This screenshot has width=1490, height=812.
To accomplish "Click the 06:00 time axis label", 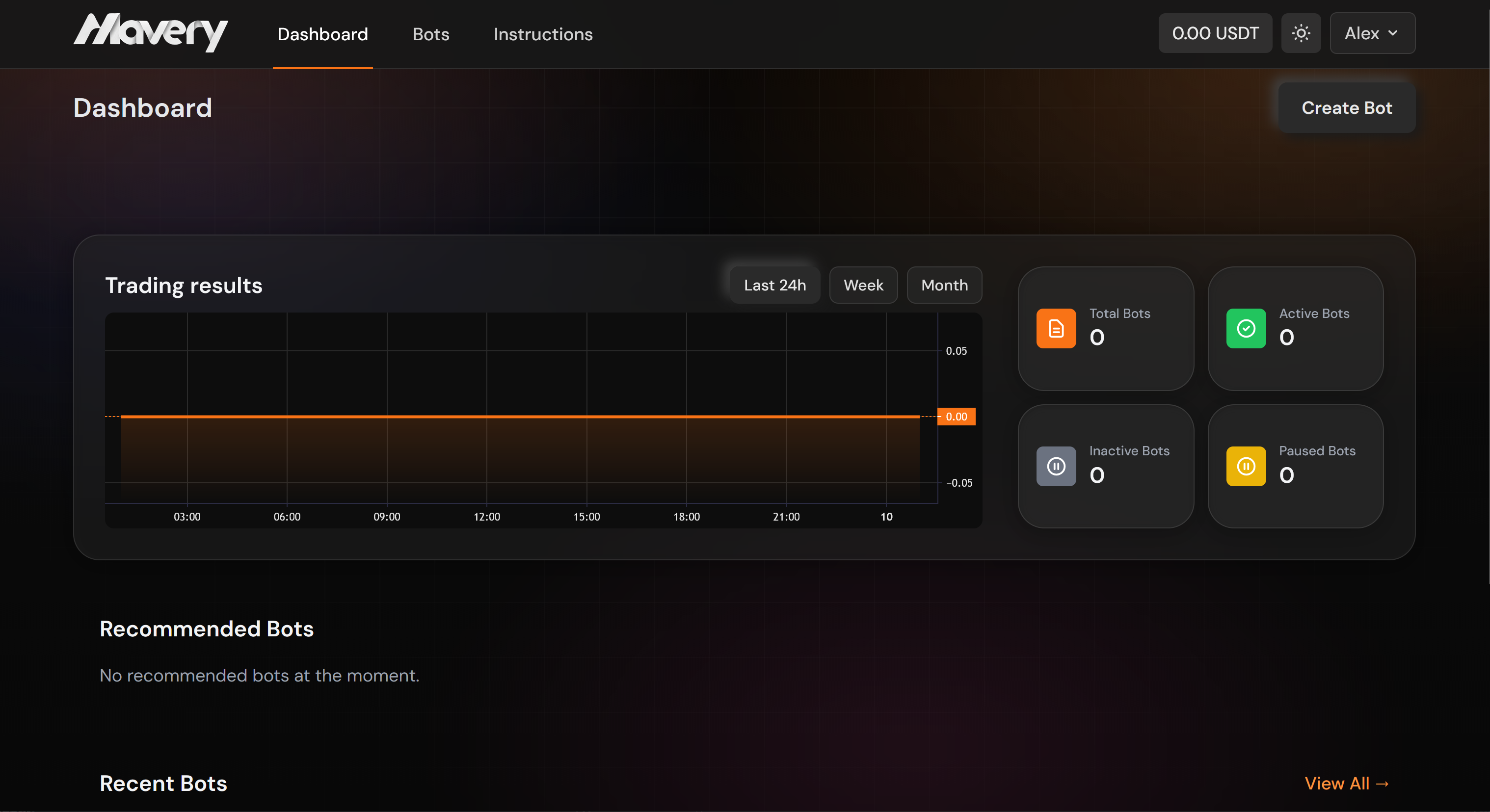I will point(287,517).
